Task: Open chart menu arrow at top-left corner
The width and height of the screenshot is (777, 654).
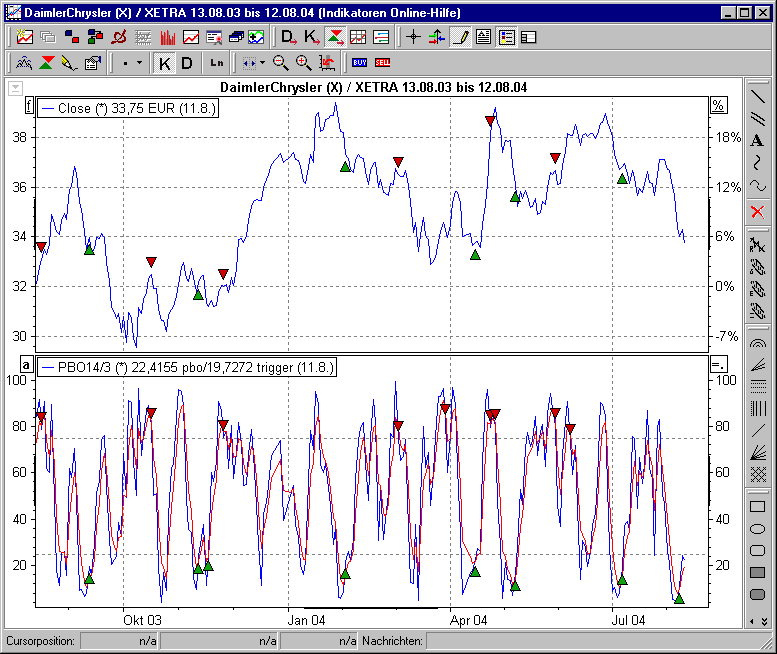Action: pyautogui.click(x=14, y=88)
